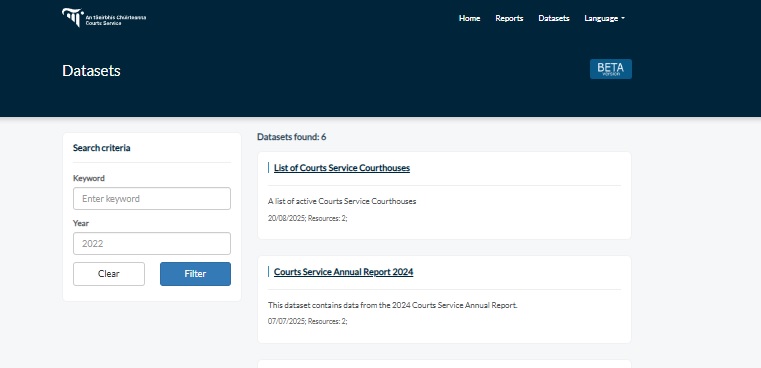Screen dimensions: 761x368
Task: Expand the Language dropdown
Action: 604,18
